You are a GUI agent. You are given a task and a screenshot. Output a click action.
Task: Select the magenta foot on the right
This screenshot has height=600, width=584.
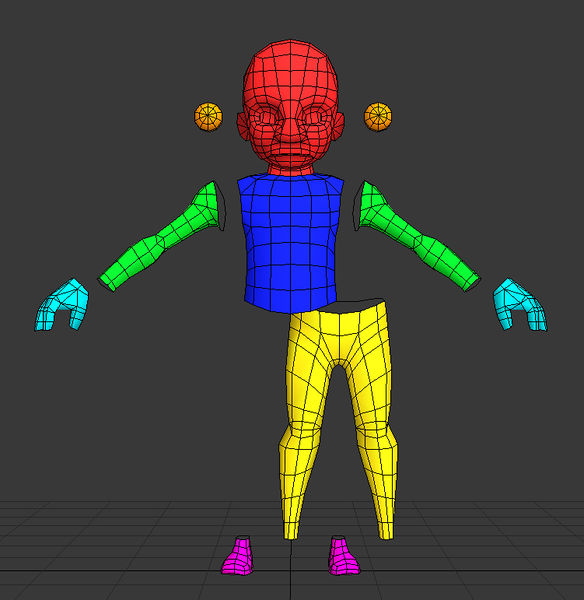pyautogui.click(x=343, y=556)
